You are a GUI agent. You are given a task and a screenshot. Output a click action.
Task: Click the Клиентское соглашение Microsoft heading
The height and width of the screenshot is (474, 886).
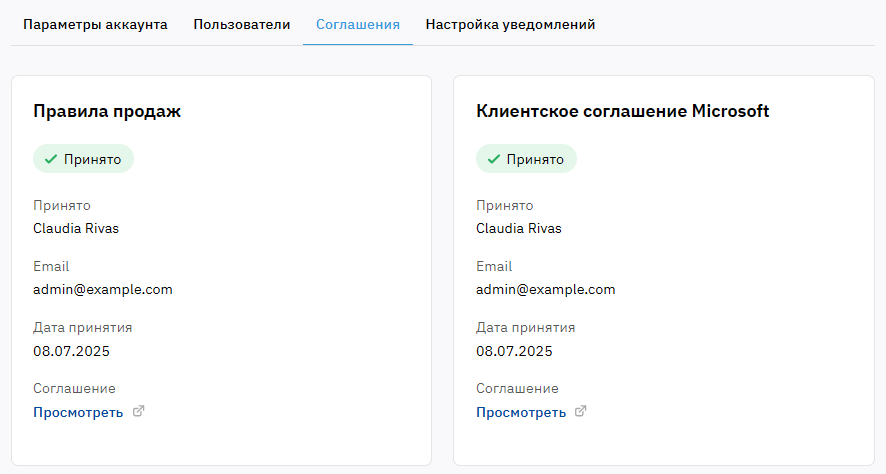click(623, 111)
